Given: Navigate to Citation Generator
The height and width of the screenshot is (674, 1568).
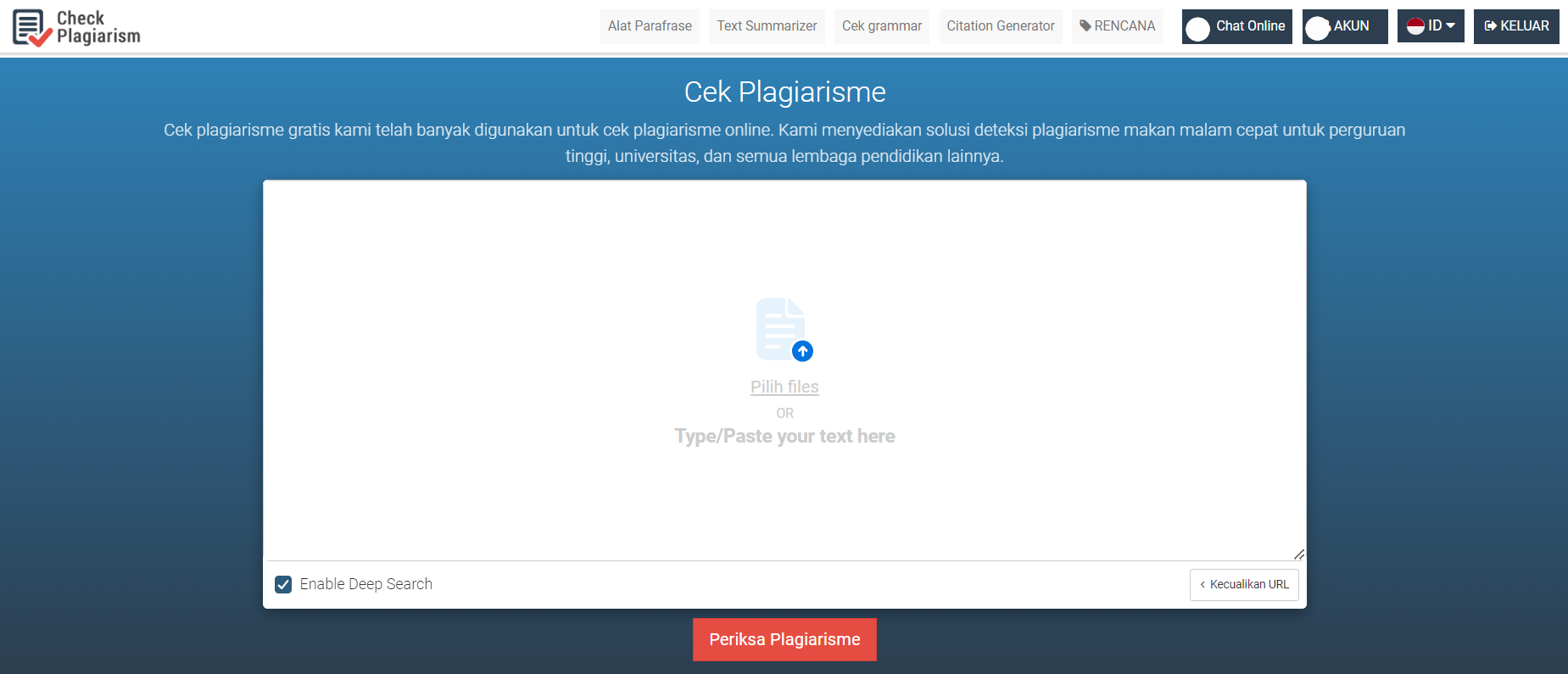Looking at the screenshot, I should (1000, 26).
